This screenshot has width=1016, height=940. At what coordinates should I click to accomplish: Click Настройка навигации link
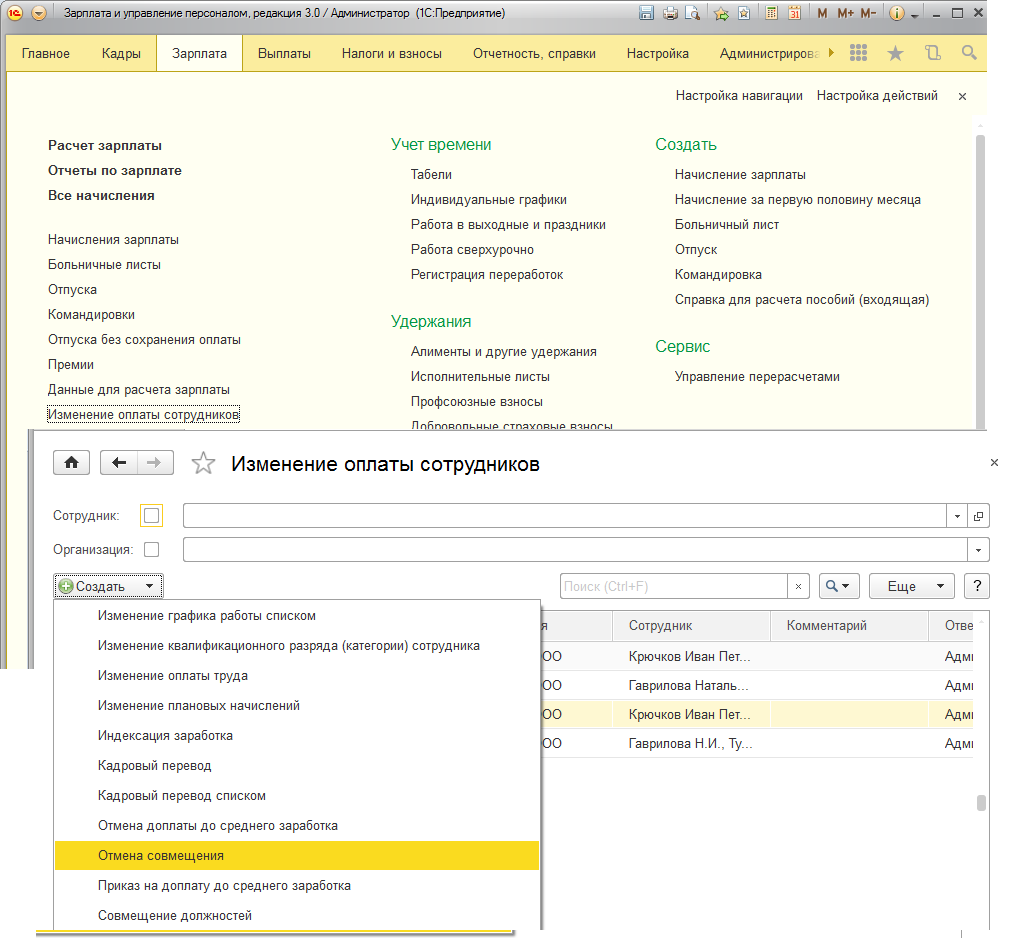click(x=739, y=96)
